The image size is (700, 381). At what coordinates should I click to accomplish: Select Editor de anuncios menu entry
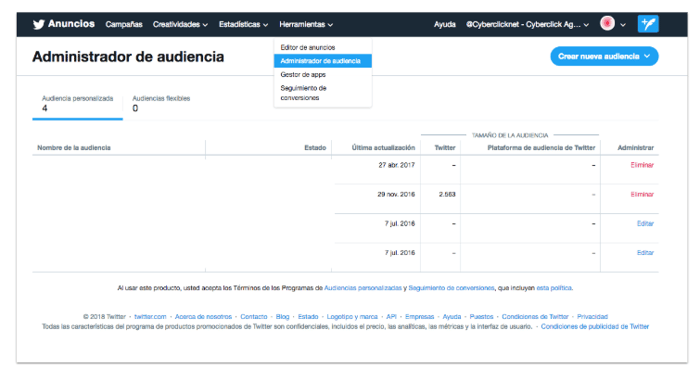click(323, 47)
